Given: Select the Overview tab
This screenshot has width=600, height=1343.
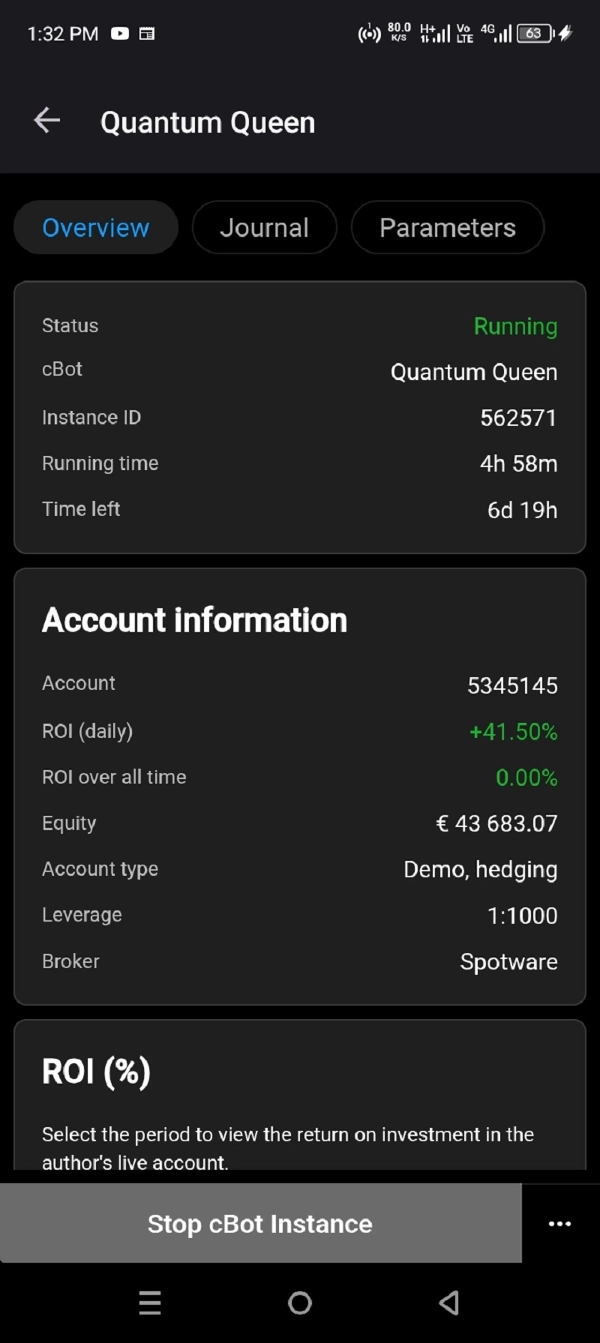Looking at the screenshot, I should click(x=96, y=228).
